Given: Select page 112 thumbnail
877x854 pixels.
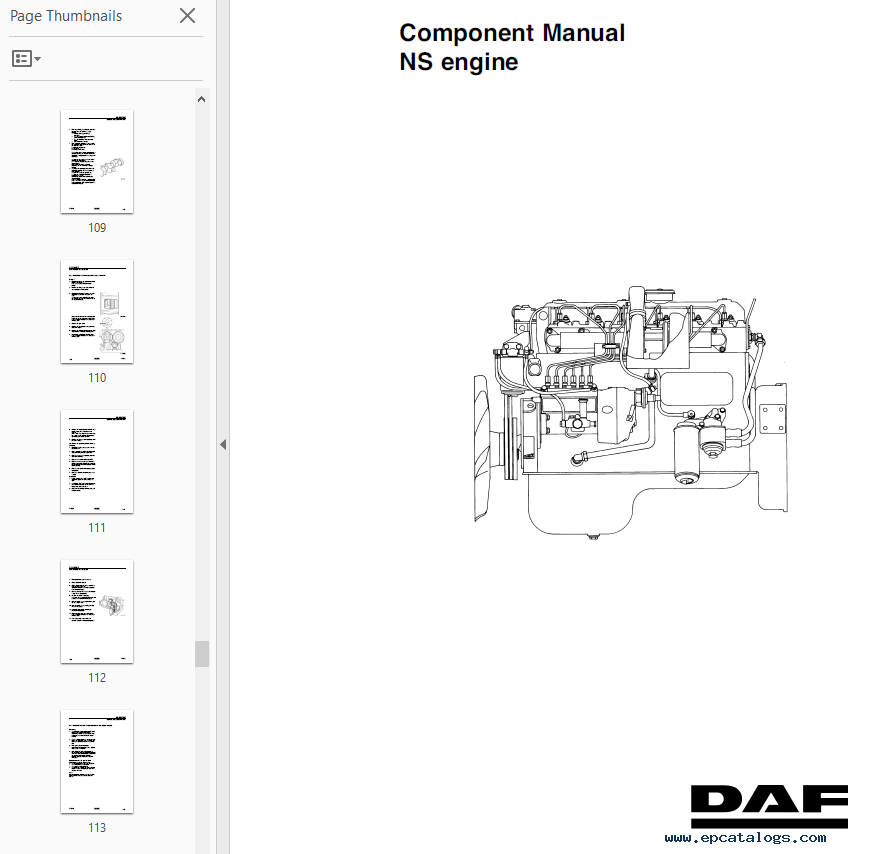Looking at the screenshot, I should pyautogui.click(x=97, y=611).
